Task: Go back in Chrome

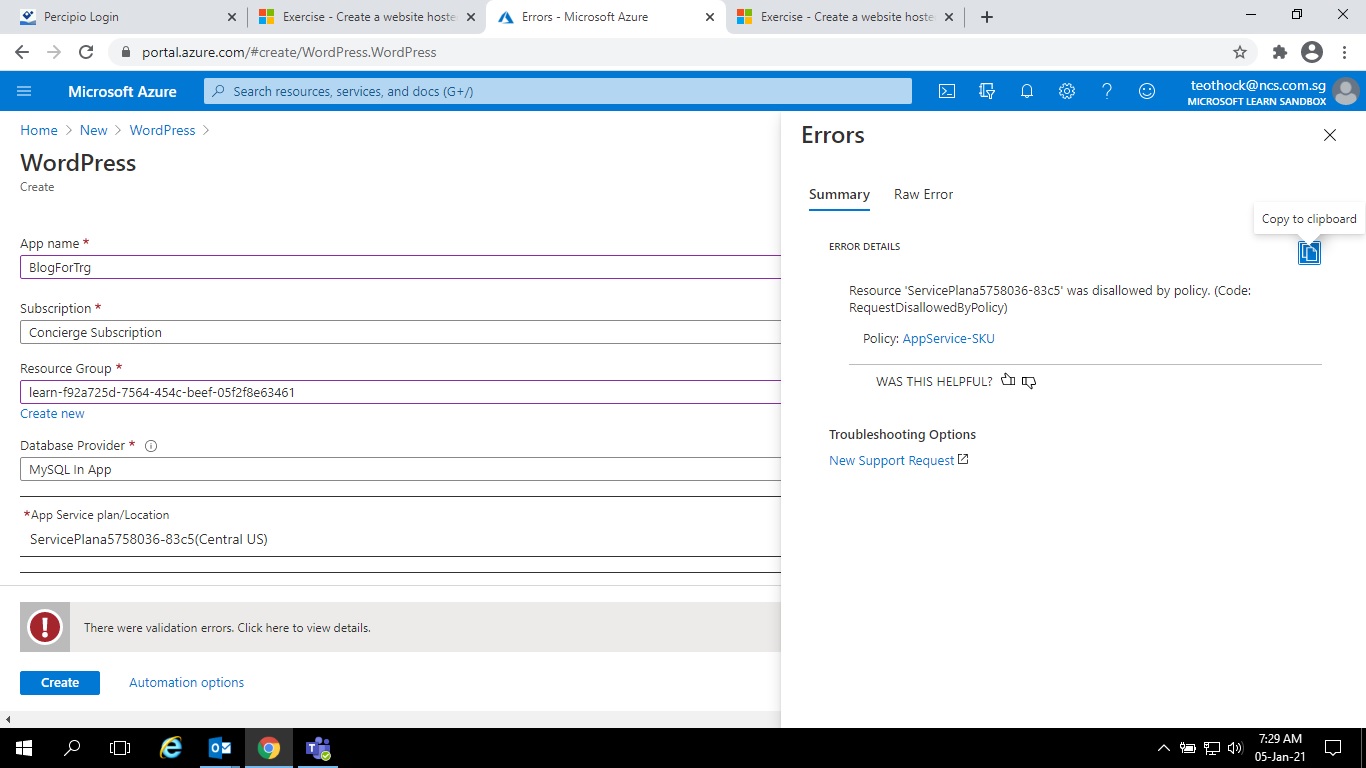Action: pyautogui.click(x=22, y=52)
